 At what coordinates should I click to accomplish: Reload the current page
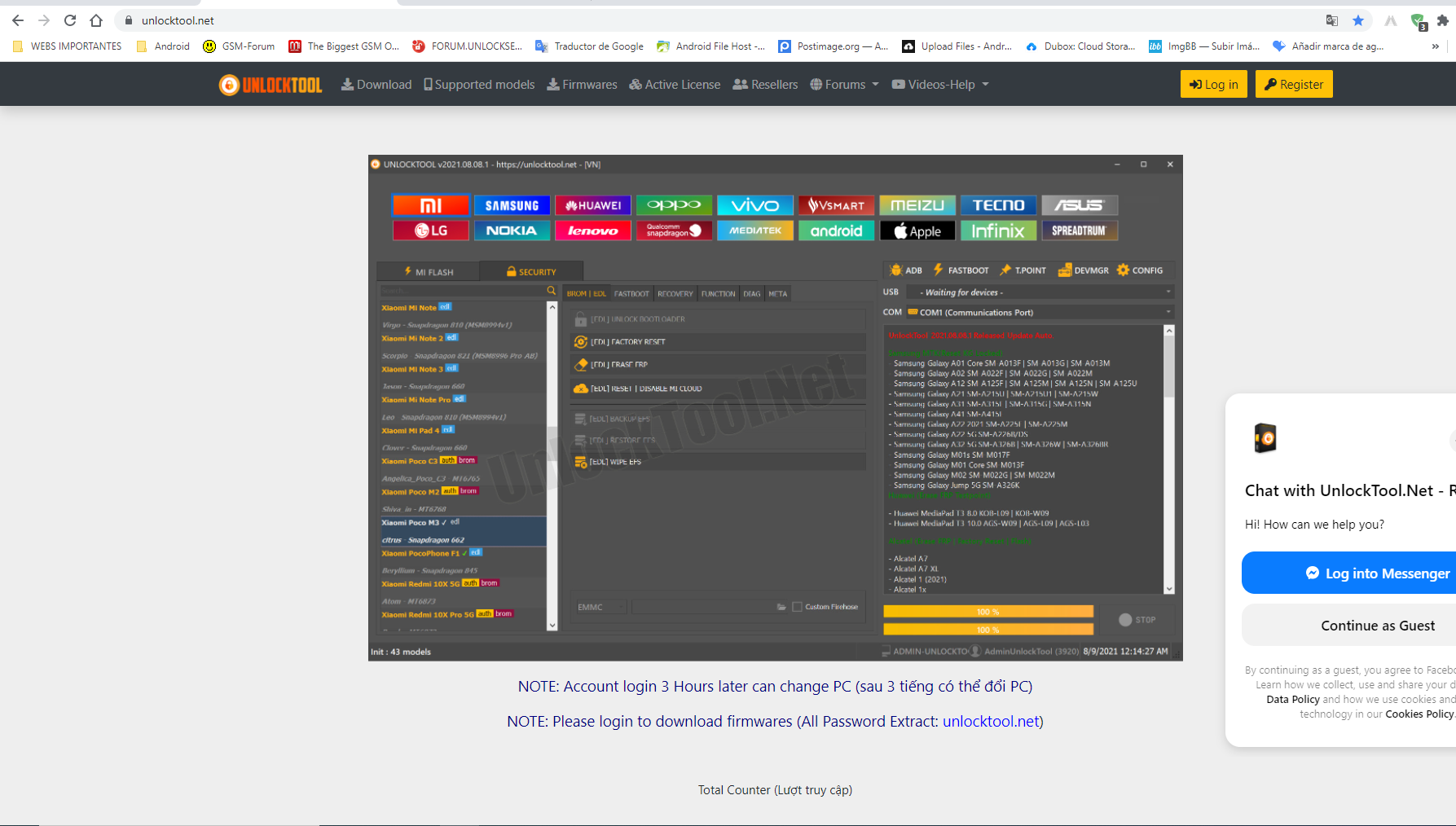coord(70,20)
